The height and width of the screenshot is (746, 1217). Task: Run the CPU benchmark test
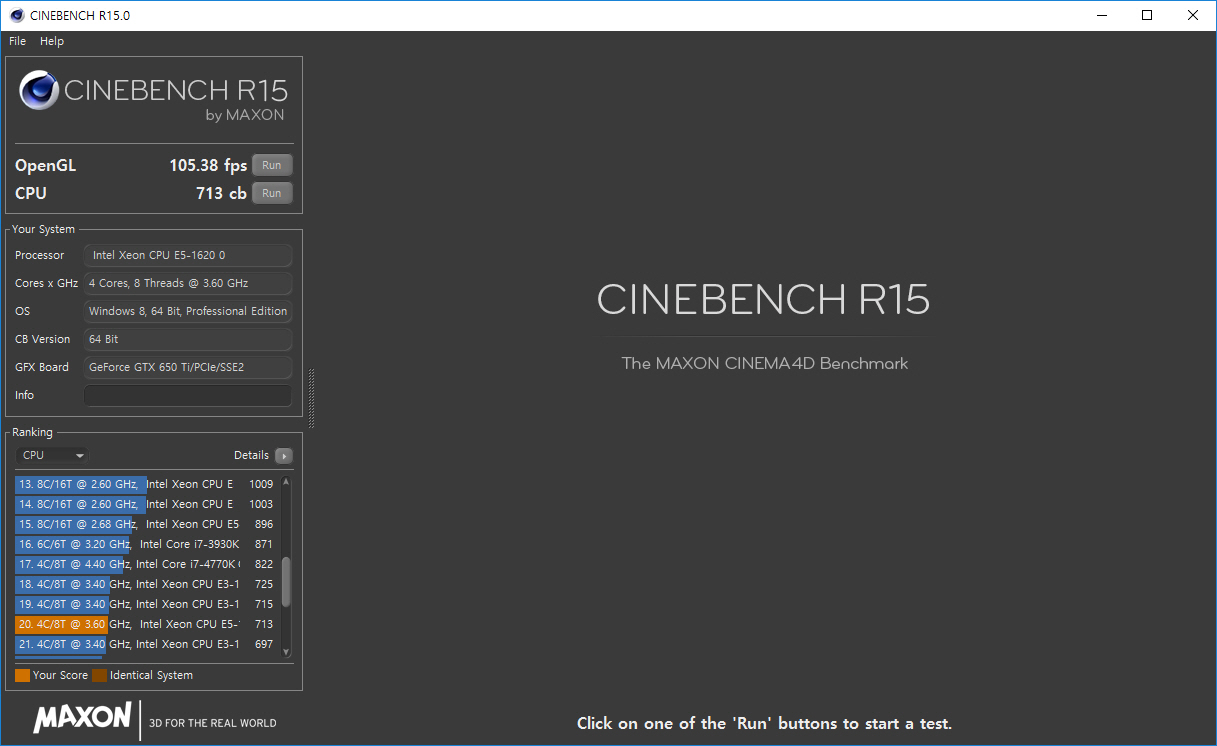(x=272, y=193)
